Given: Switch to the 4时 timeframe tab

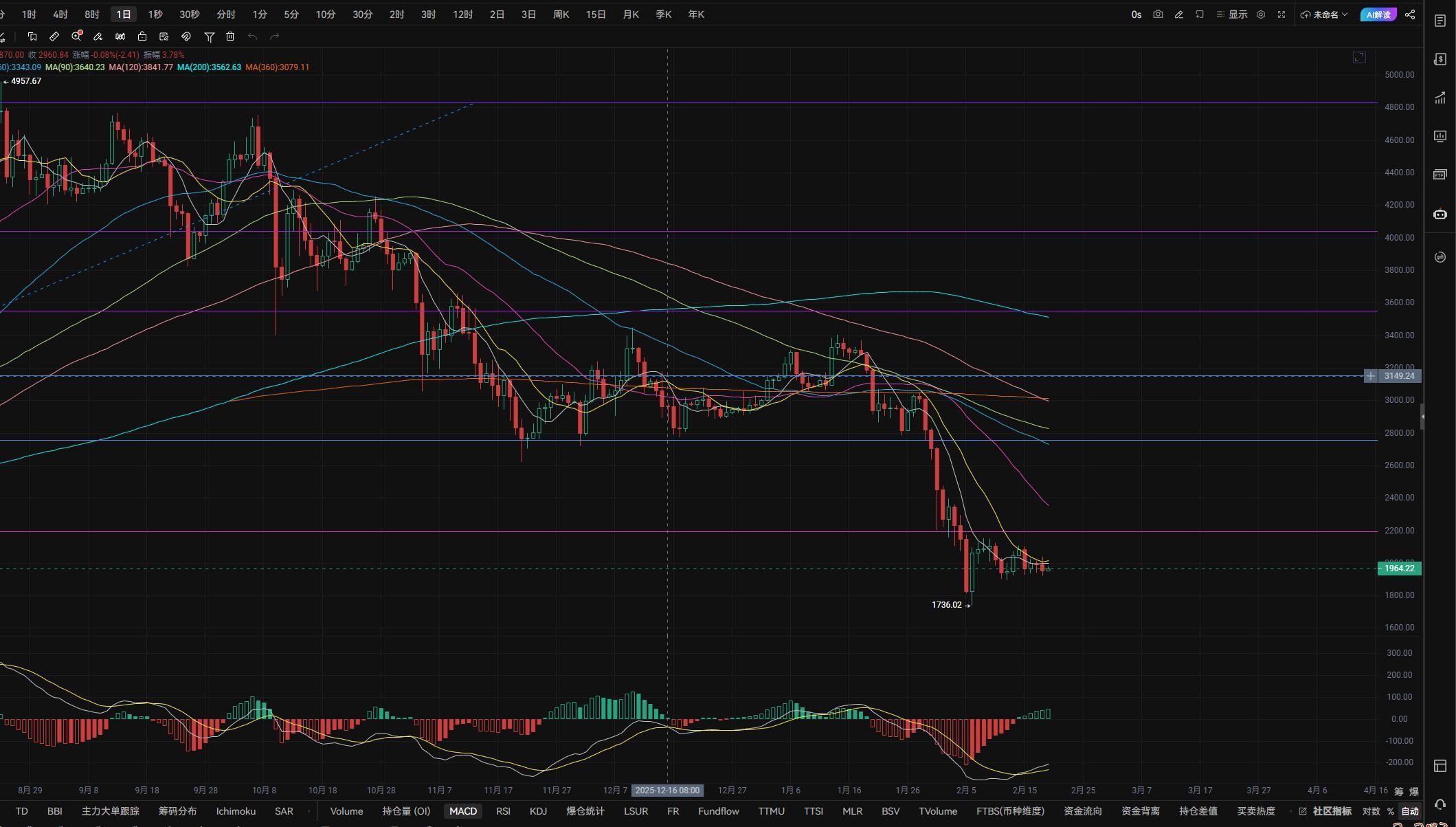Looking at the screenshot, I should click(x=60, y=14).
